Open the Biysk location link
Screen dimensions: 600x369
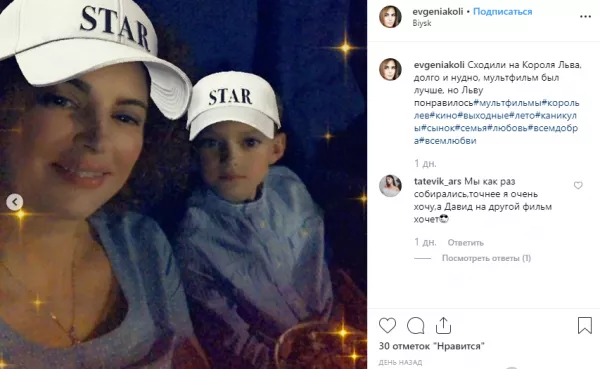click(x=422, y=23)
